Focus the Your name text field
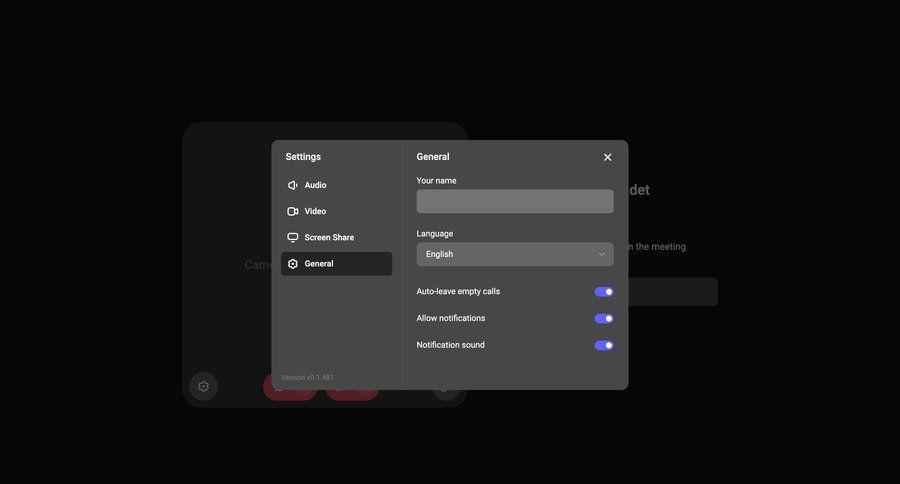The image size is (900, 484). click(515, 202)
